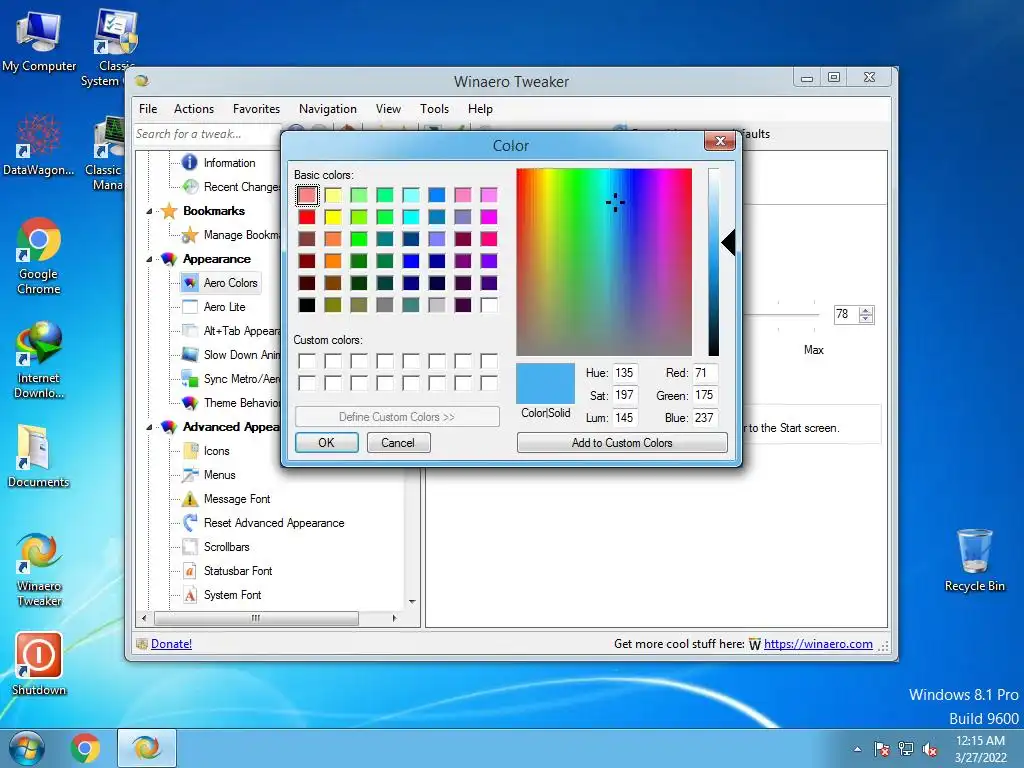
Task: Select Reset Advanced Appearance item
Action: [x=274, y=523]
